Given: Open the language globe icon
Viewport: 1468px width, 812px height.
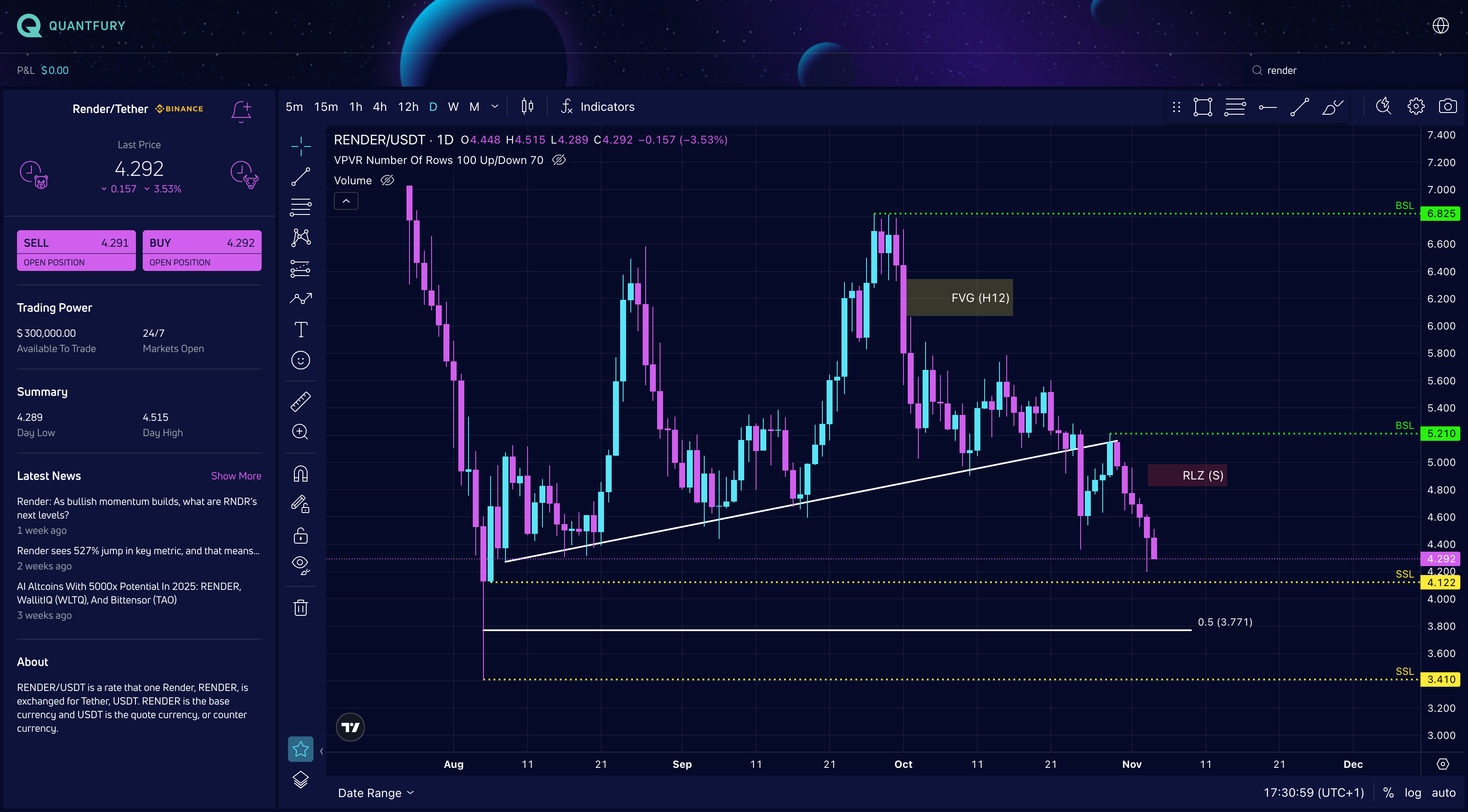Looking at the screenshot, I should pos(1441,25).
